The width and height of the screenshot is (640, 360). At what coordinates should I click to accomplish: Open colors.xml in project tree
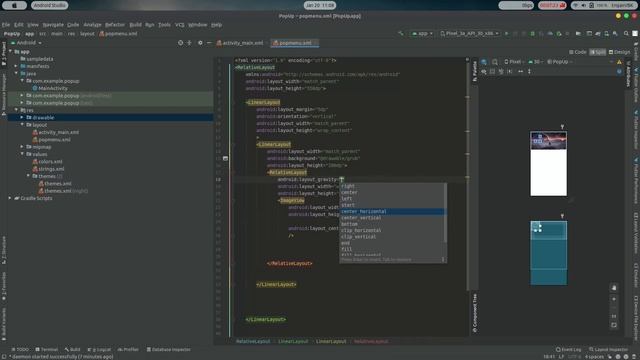coord(47,162)
